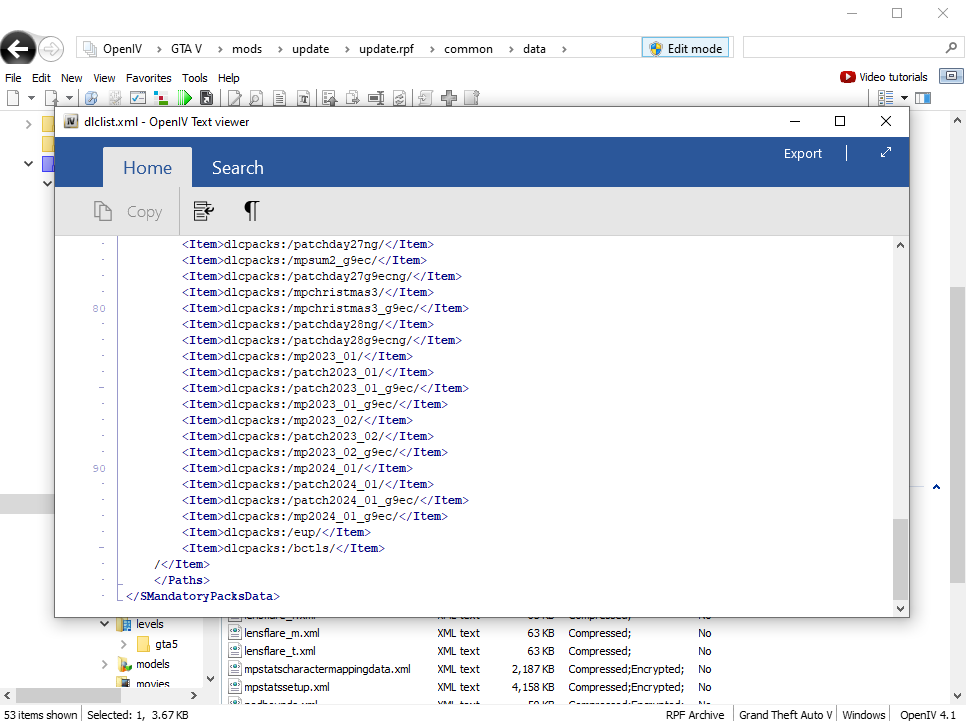Click the text viewer vertical scrollbar thumb
The image size is (966, 724).
900,558
